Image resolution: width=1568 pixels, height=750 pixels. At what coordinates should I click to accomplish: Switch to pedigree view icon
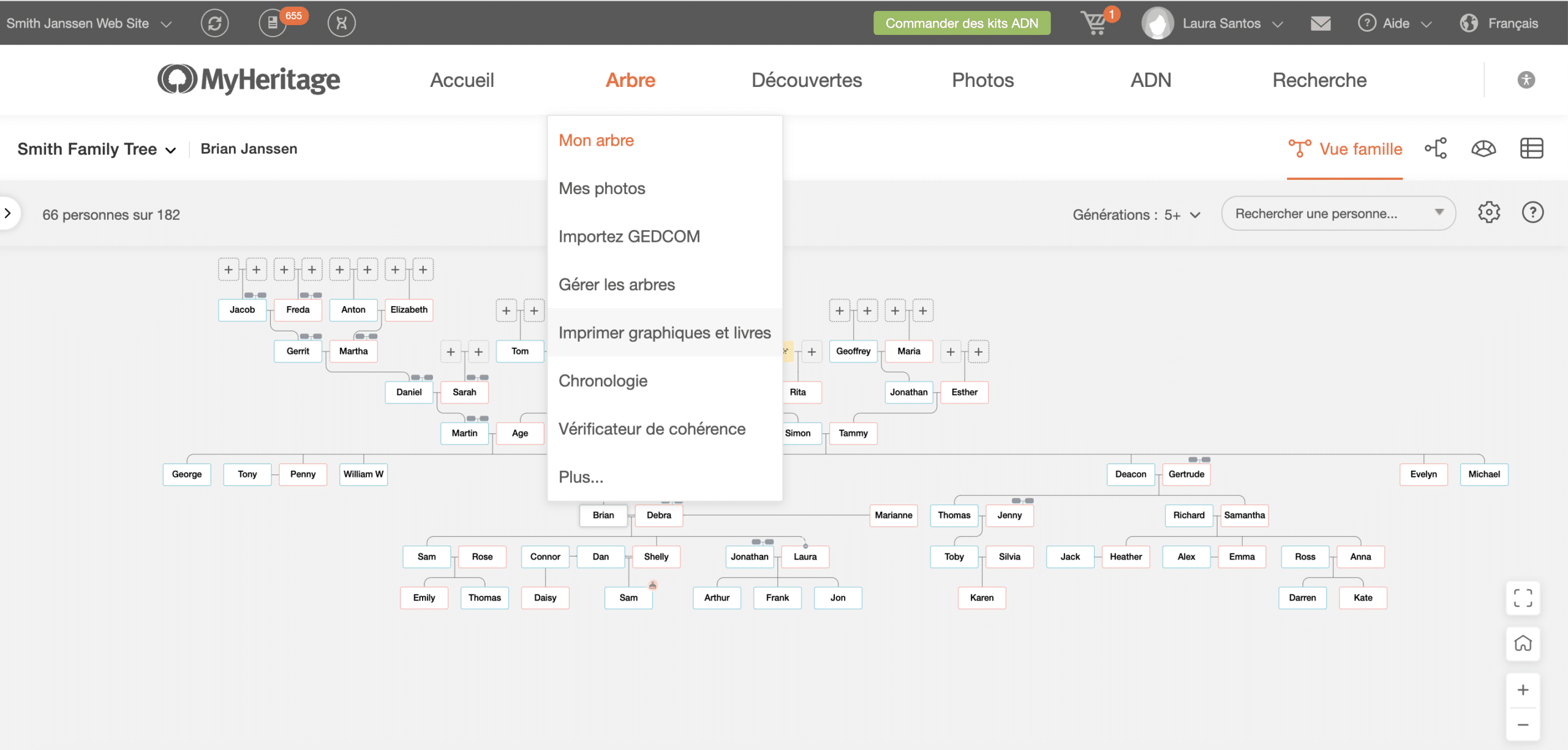click(x=1436, y=148)
